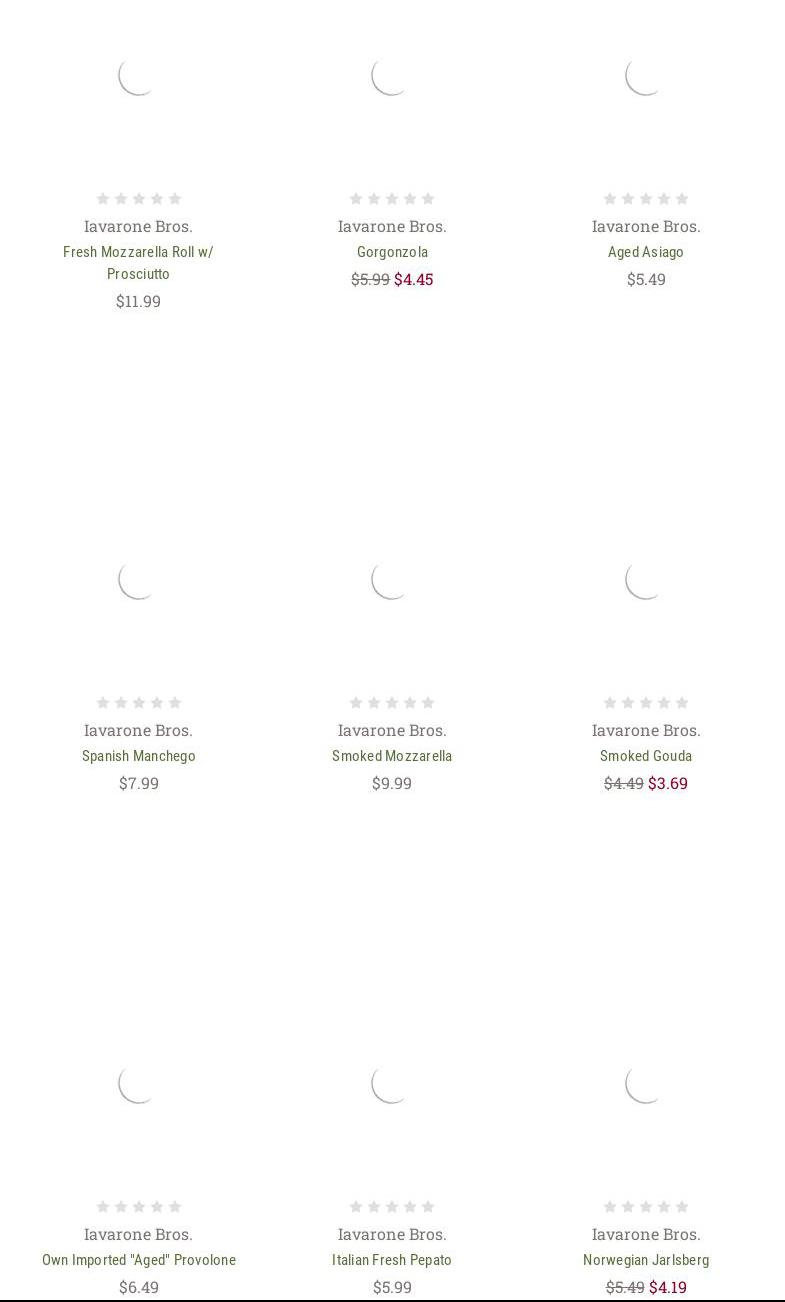The height and width of the screenshot is (1302, 785).
Task: Click the star rating above Smoked Gouda
Action: [x=645, y=703]
